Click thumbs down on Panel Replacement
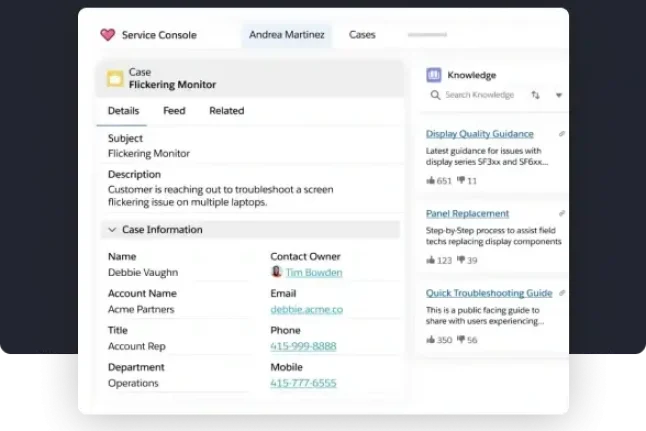This screenshot has height=431, width=646. pos(461,261)
